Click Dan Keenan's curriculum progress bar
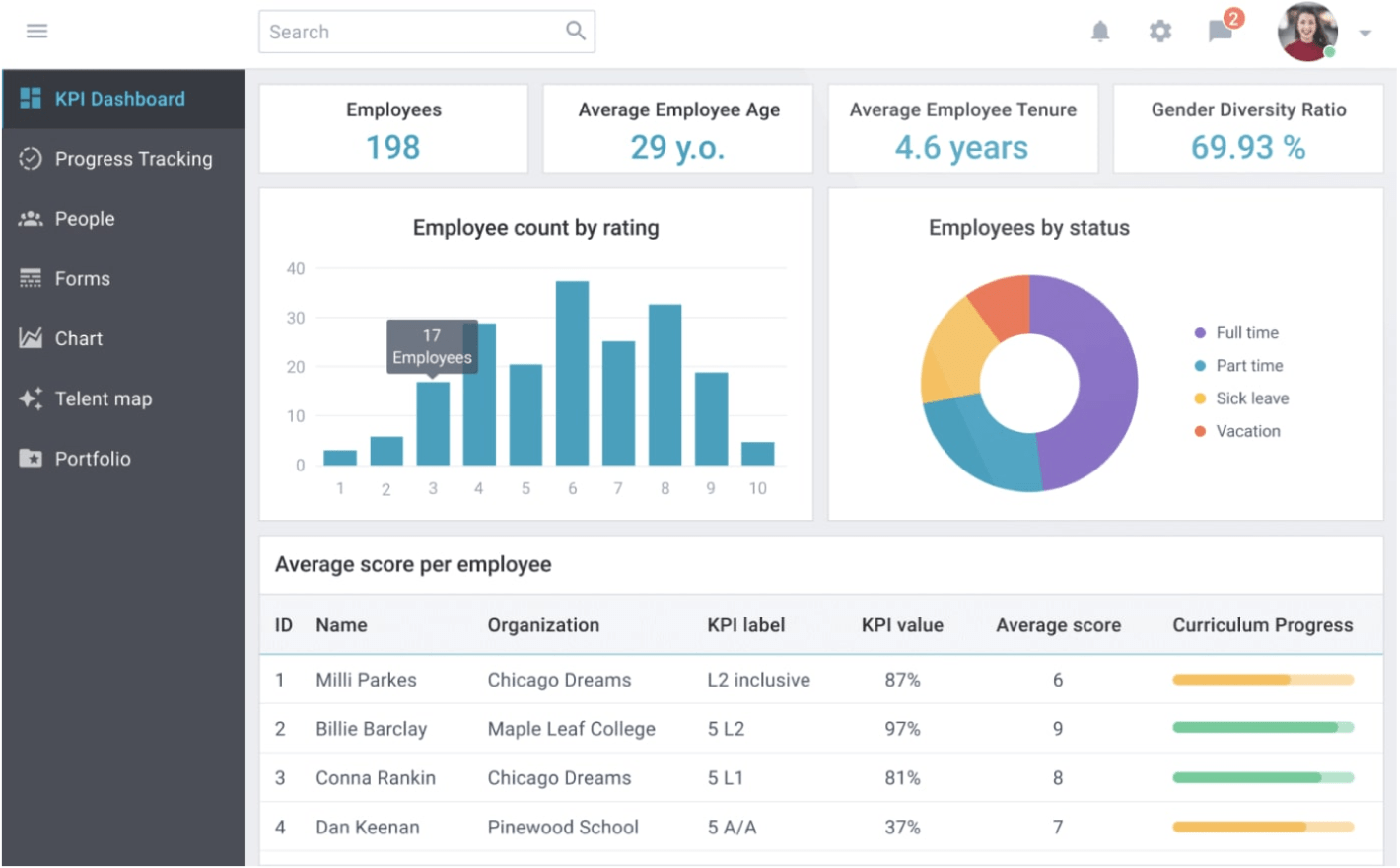This screenshot has width=1400, height=868. click(x=1262, y=827)
